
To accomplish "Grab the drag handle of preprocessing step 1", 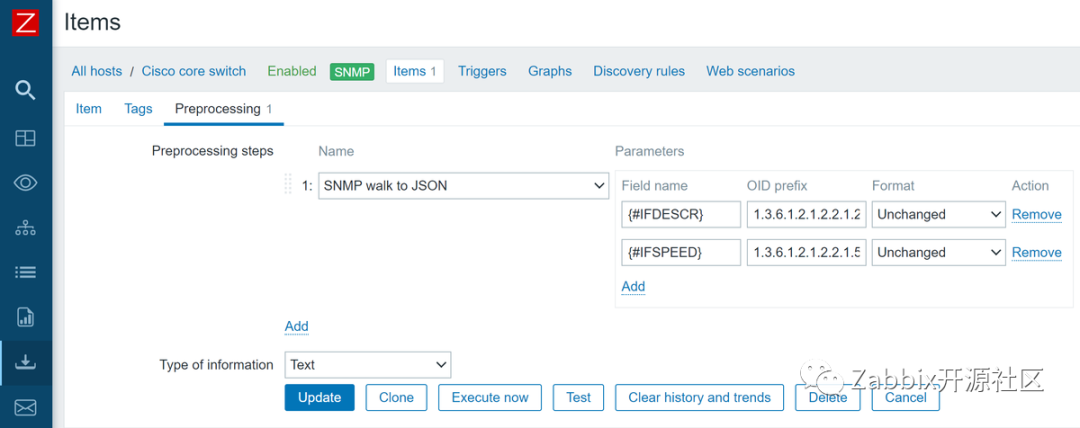I will pyautogui.click(x=289, y=185).
